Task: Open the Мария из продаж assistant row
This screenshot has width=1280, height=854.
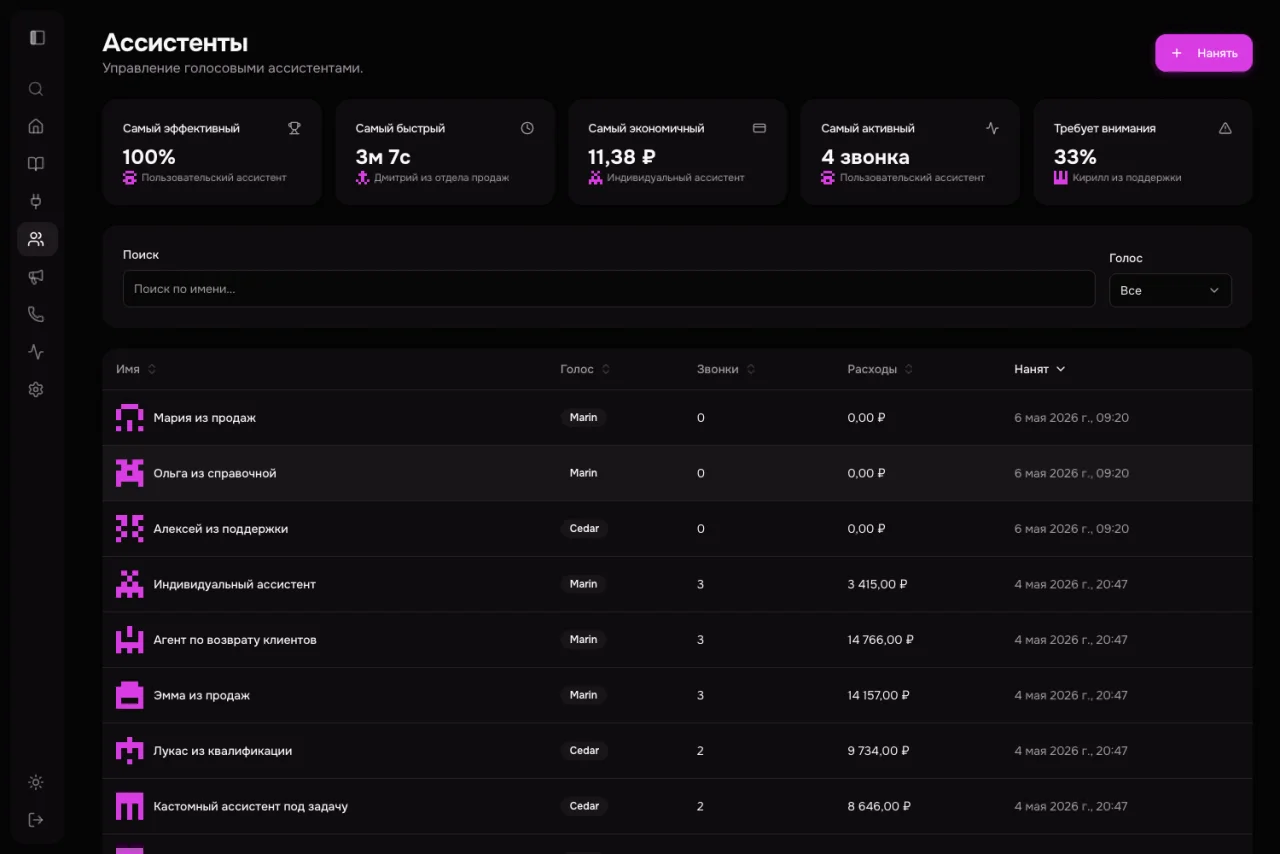Action: click(677, 418)
